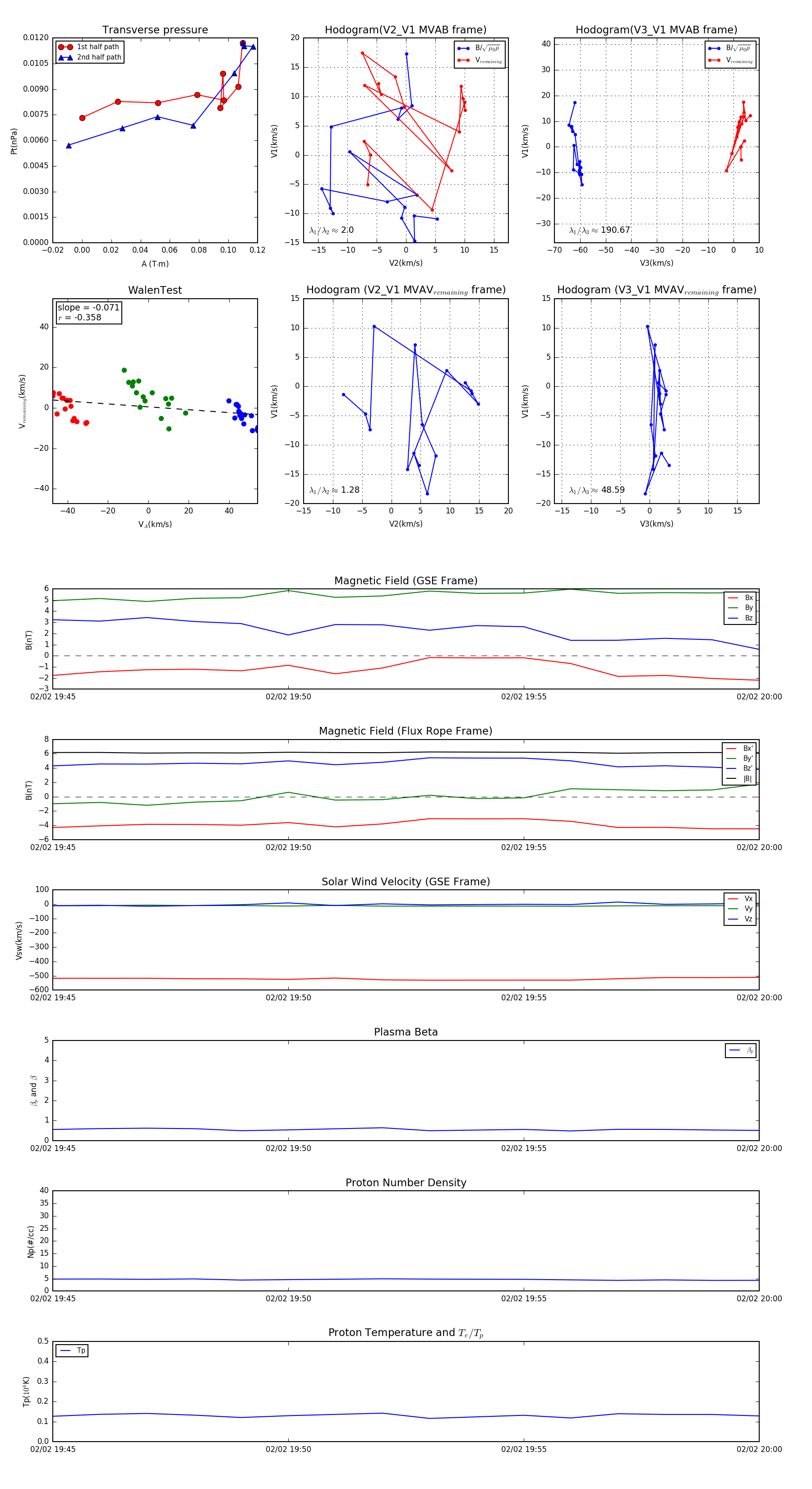Click the V3_V1 MVAV remaining frame hodogram title
812x1489 pixels.
[x=656, y=290]
